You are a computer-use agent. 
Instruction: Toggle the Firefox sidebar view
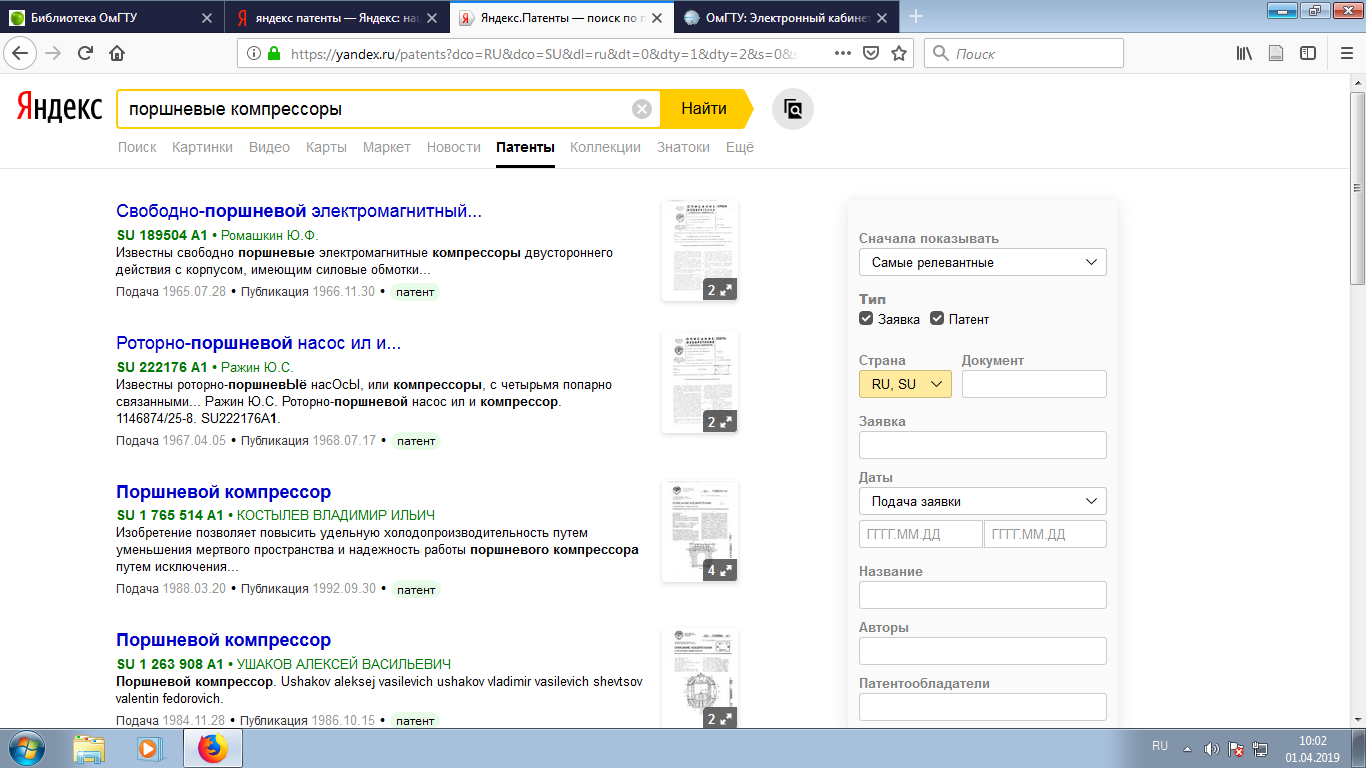(x=1307, y=53)
